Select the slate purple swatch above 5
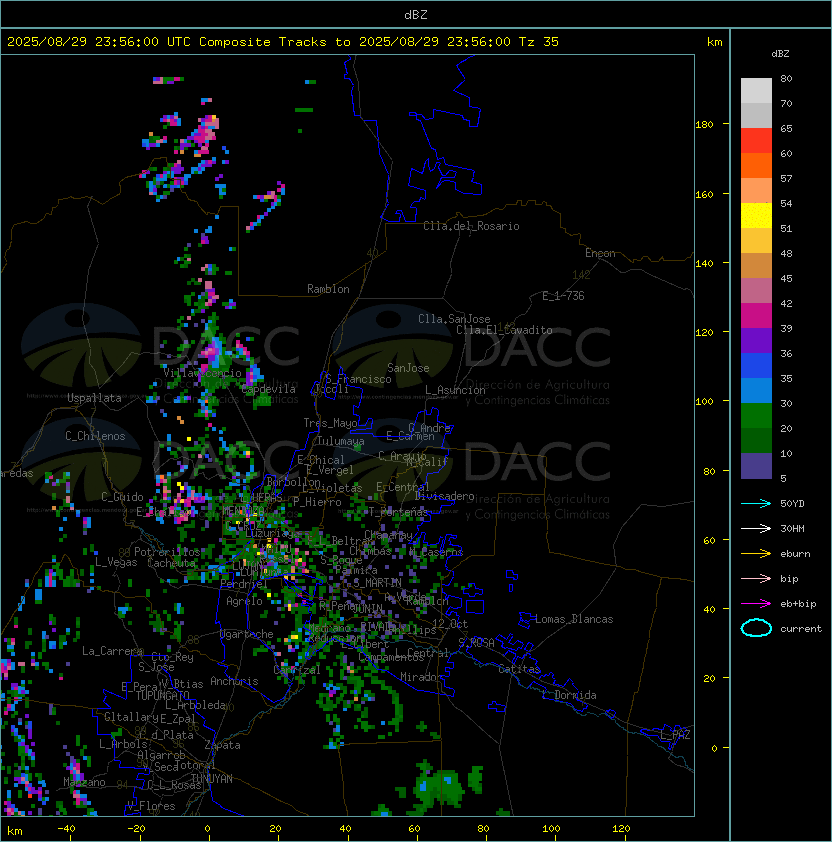 pos(756,466)
